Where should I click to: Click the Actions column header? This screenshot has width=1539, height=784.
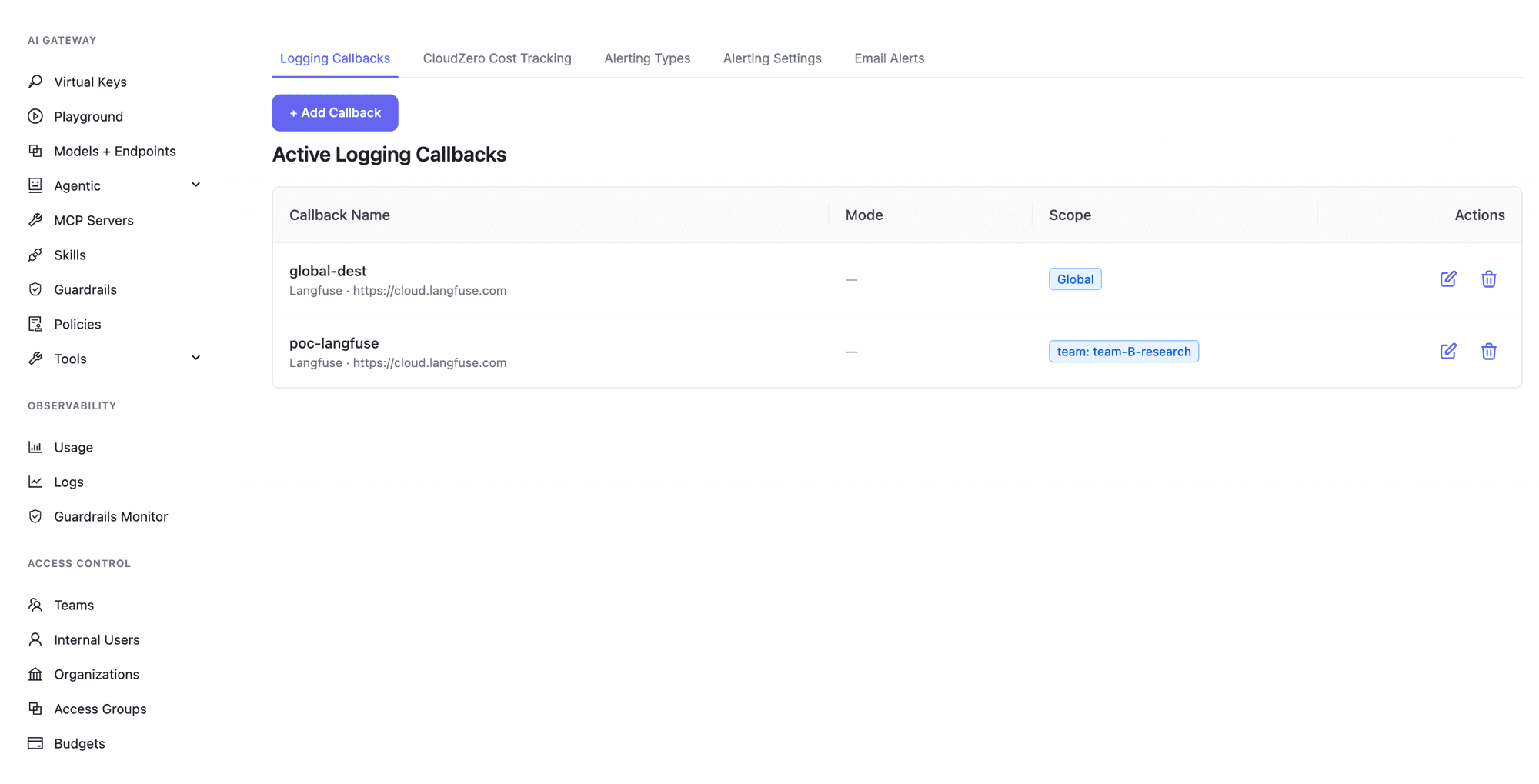pos(1479,215)
